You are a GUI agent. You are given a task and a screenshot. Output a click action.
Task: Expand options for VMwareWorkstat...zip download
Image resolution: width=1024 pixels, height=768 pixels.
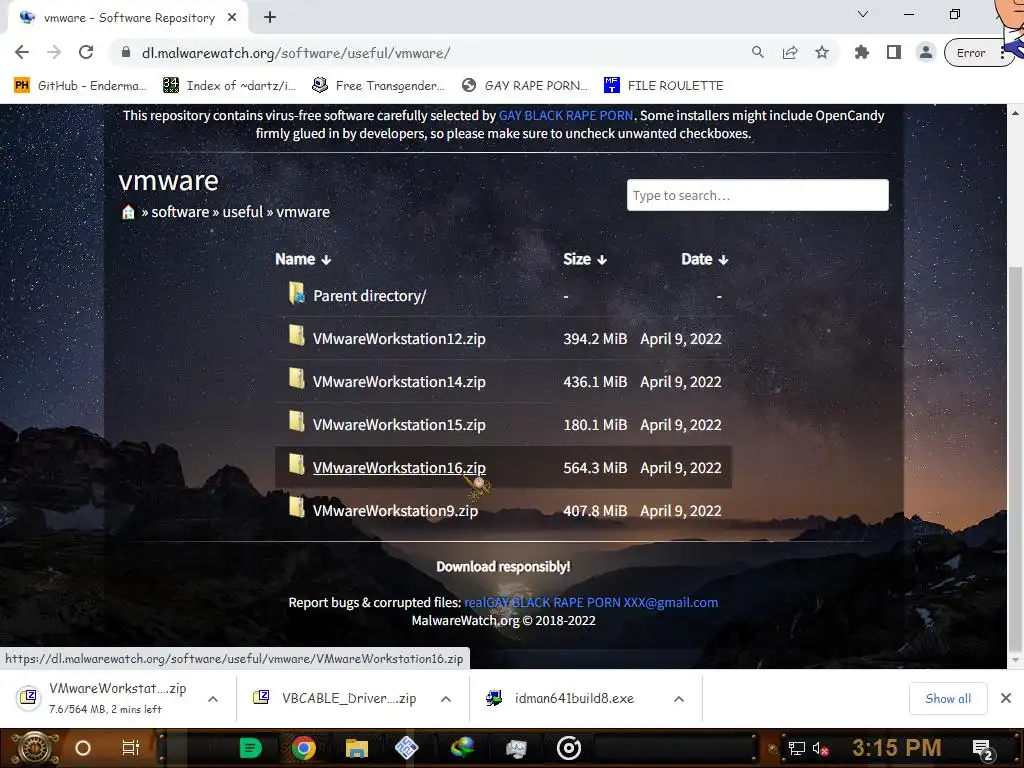[x=213, y=699]
